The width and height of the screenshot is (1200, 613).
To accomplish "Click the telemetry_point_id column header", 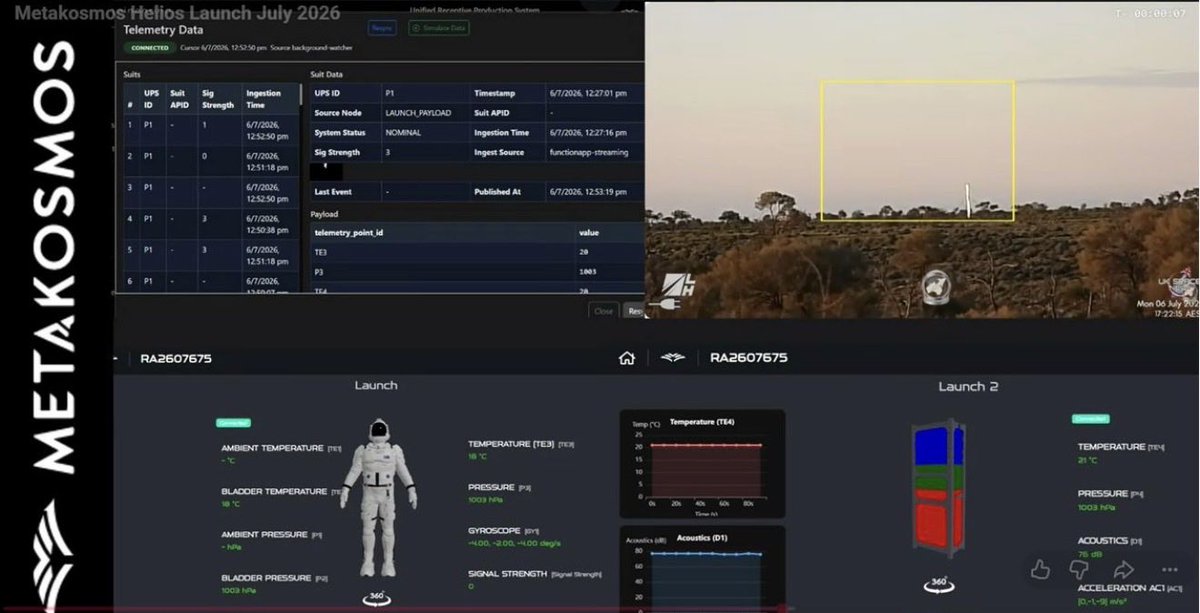I will point(349,232).
